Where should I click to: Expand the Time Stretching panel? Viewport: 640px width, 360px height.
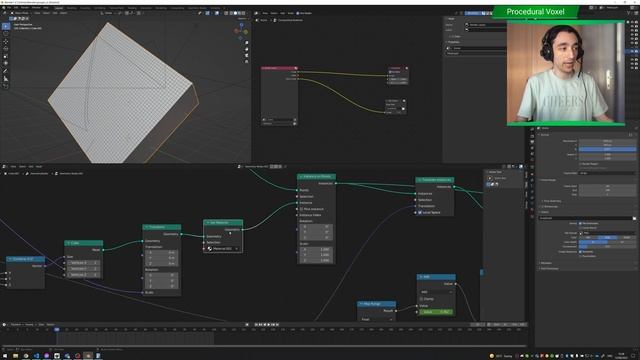coord(552,201)
